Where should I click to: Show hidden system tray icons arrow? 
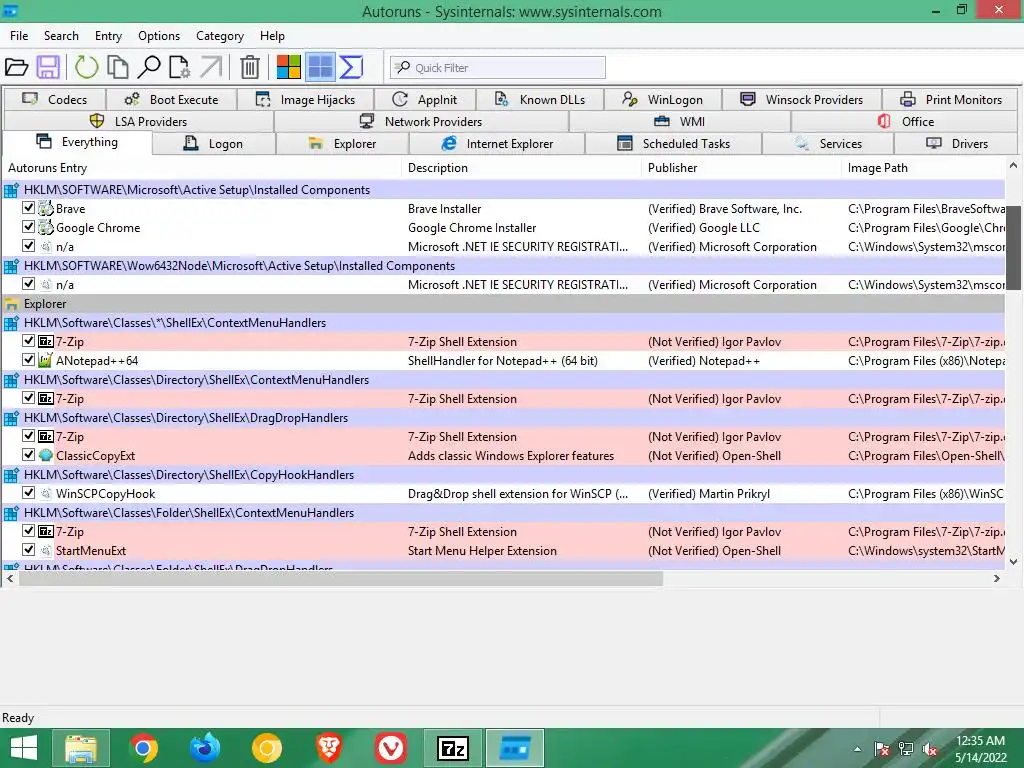[857, 750]
